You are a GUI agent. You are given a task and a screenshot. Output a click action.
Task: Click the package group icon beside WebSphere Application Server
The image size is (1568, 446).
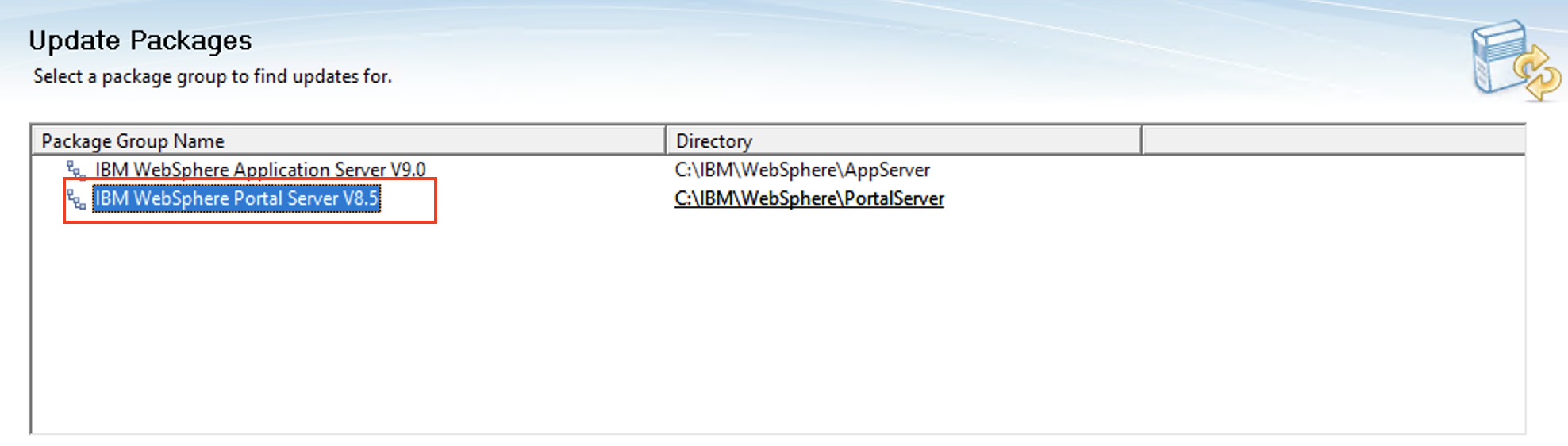click(x=76, y=170)
